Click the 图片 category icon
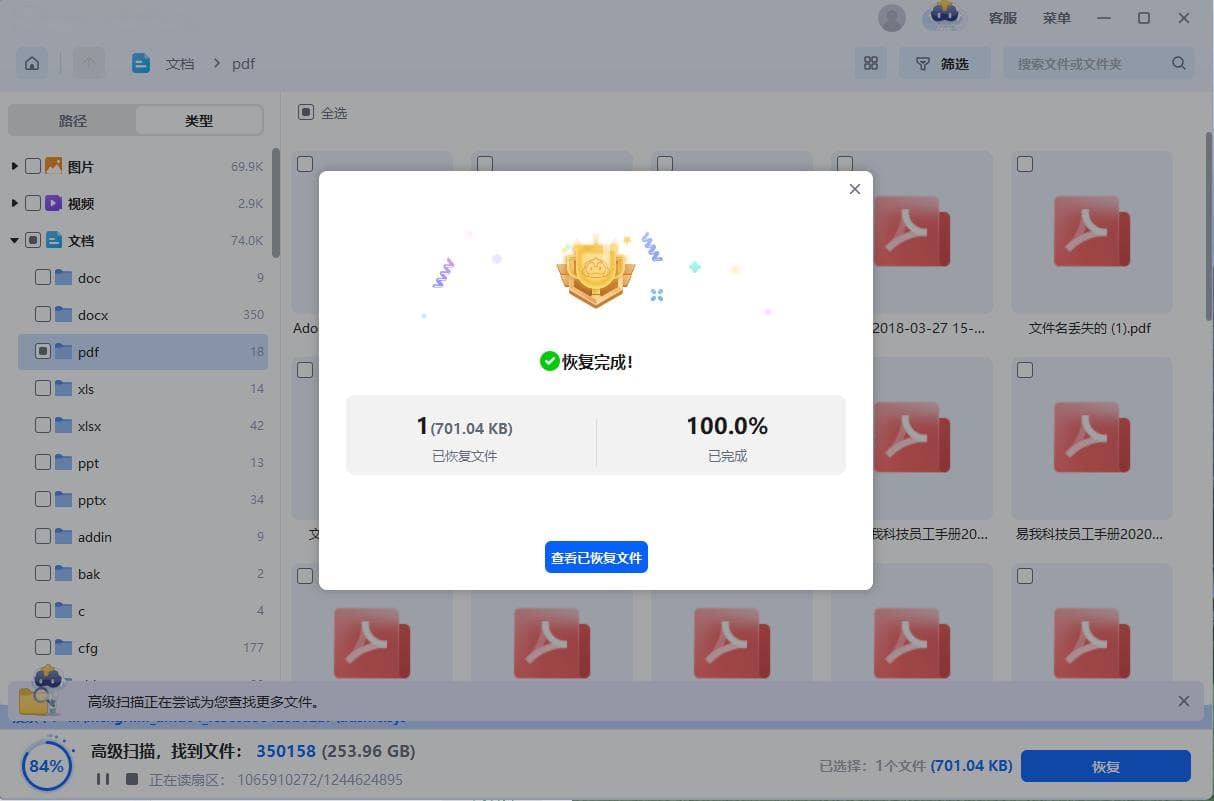1214x801 pixels. 54,166
